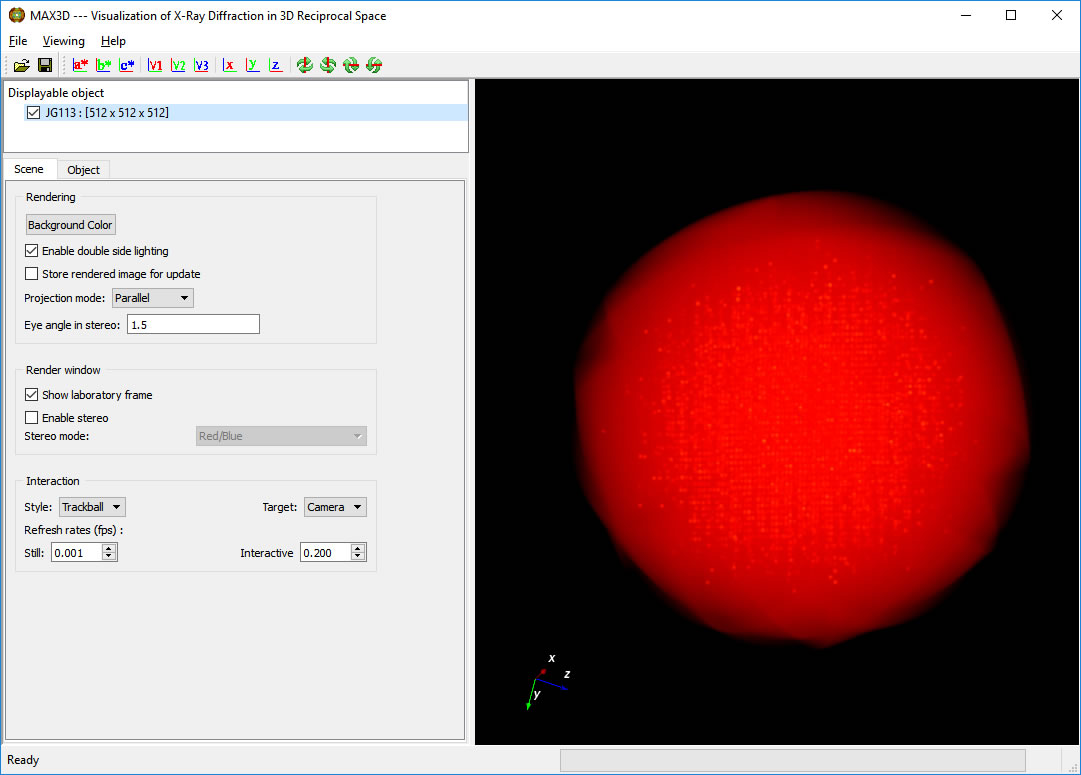Screen dimensions: 1081x775
Task: Click the Ready status text
Action: pos(23,760)
